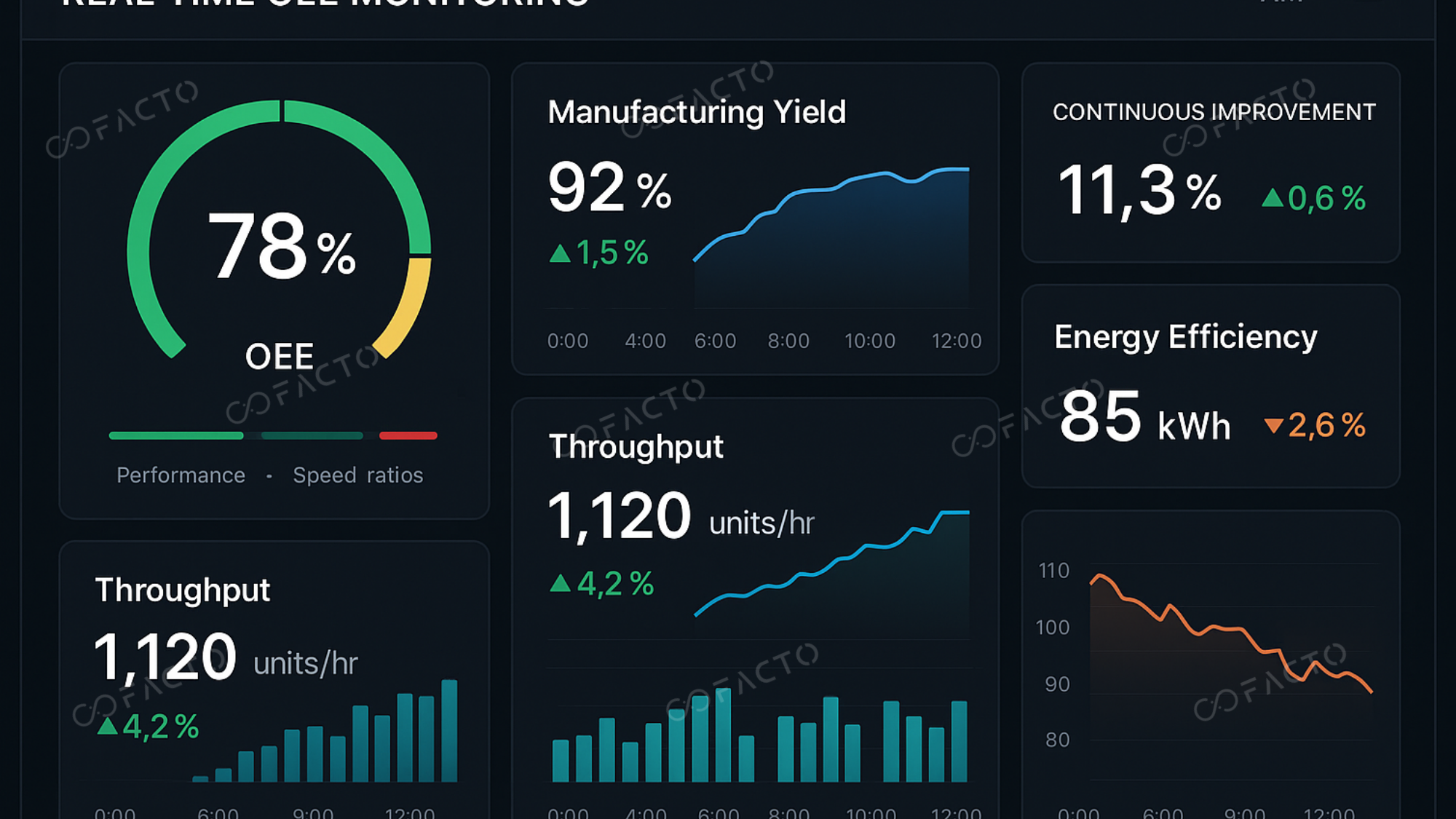Click the green triangle next to 0,6 %
Viewport: 1456px width, 819px height.
[1272, 198]
